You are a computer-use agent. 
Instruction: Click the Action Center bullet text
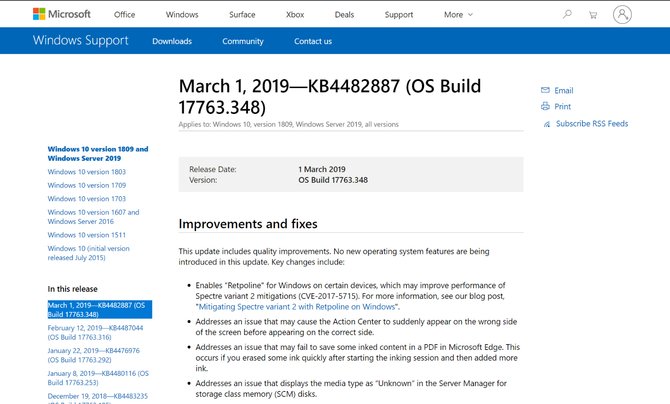click(356, 327)
